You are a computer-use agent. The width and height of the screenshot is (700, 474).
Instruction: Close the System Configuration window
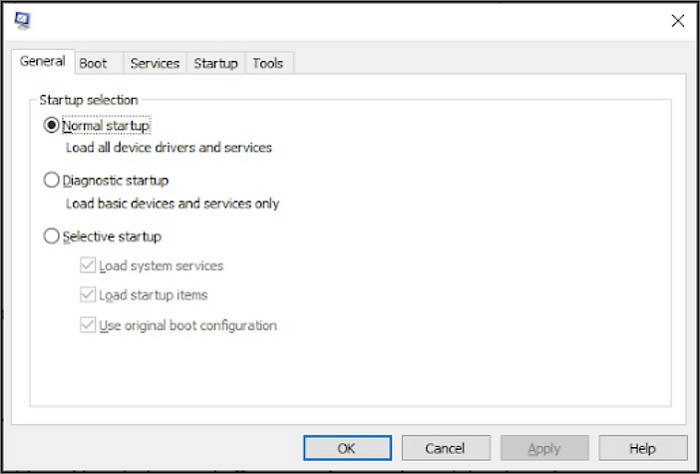tap(677, 21)
